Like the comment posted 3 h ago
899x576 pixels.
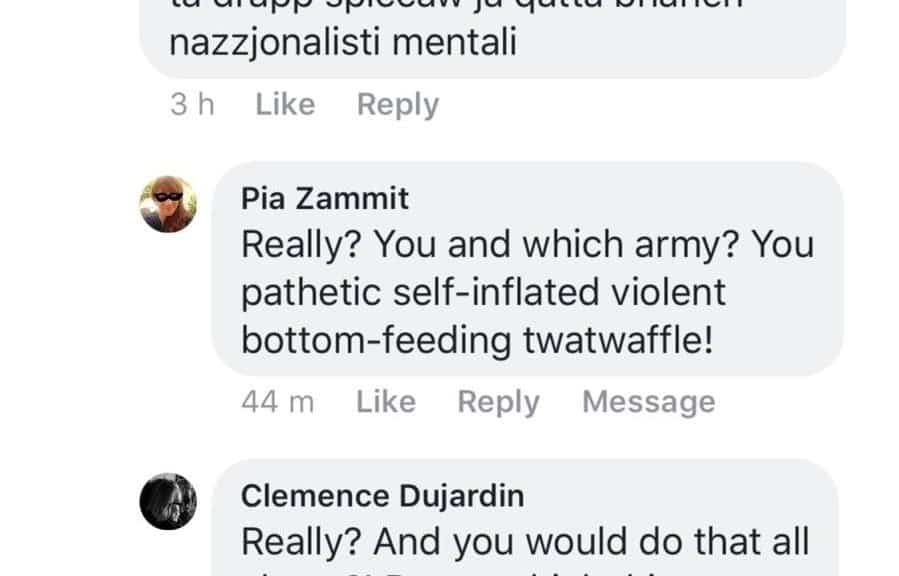[285, 105]
